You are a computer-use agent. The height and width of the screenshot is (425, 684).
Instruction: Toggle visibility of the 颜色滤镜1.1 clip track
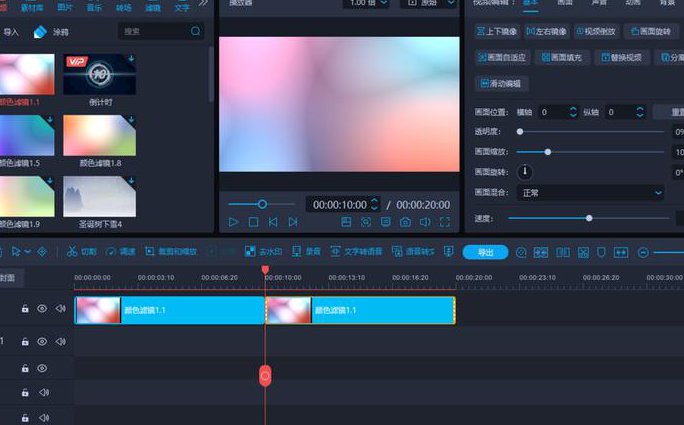(x=42, y=308)
